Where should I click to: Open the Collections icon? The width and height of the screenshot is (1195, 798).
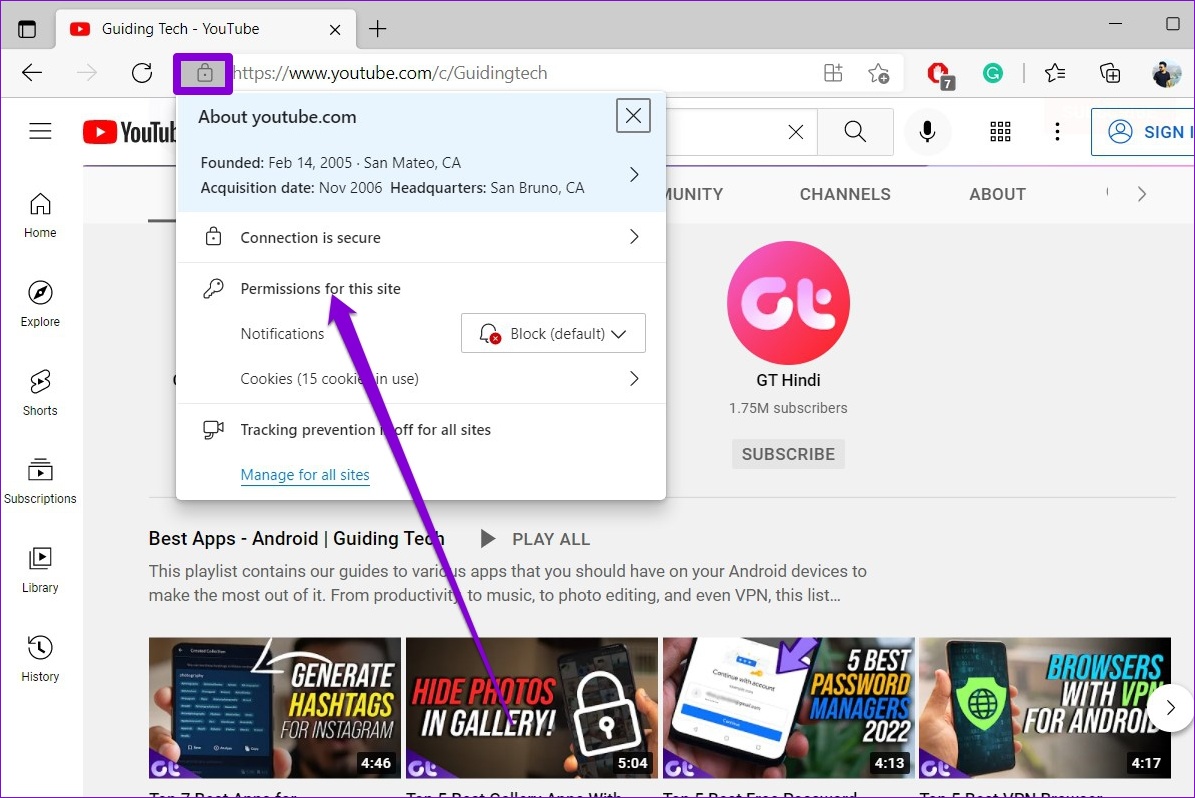point(1110,73)
